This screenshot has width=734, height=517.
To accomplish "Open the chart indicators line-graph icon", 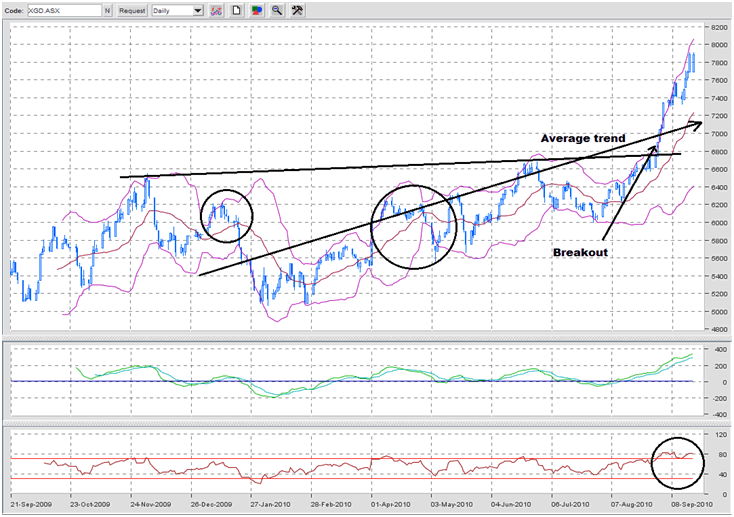I will click(x=215, y=10).
